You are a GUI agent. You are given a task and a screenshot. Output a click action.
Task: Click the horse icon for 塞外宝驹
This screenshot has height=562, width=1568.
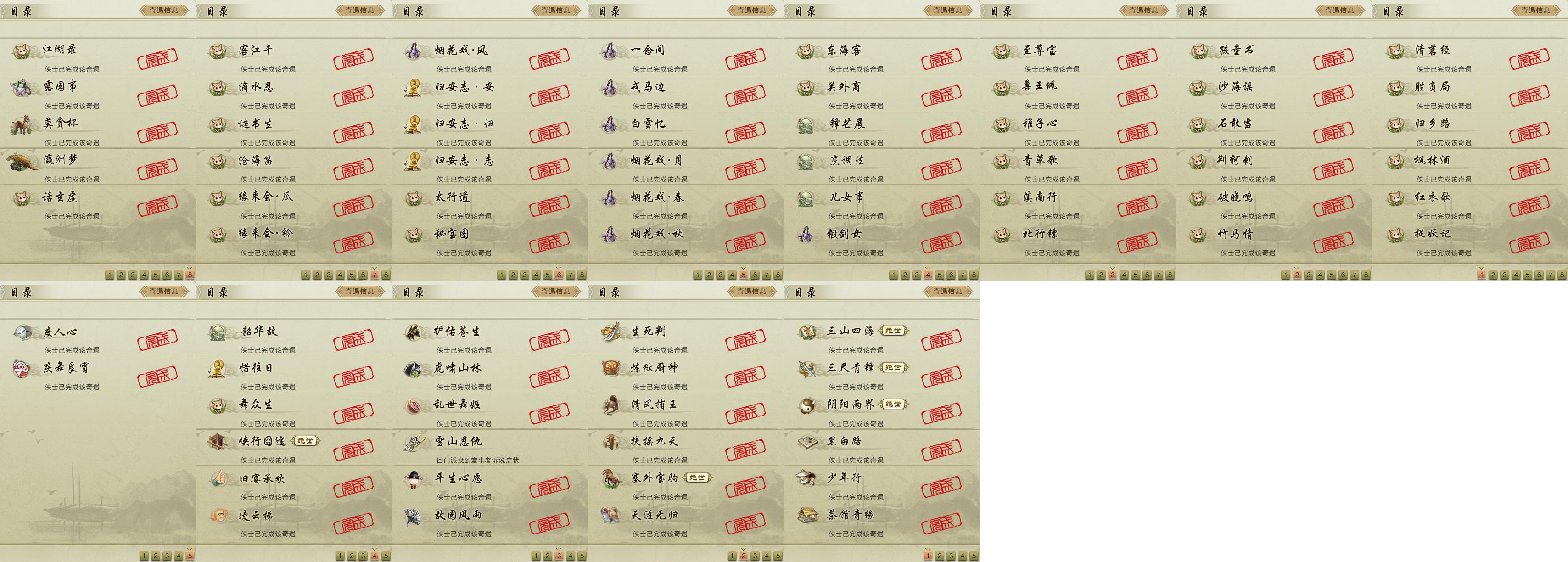point(611,478)
